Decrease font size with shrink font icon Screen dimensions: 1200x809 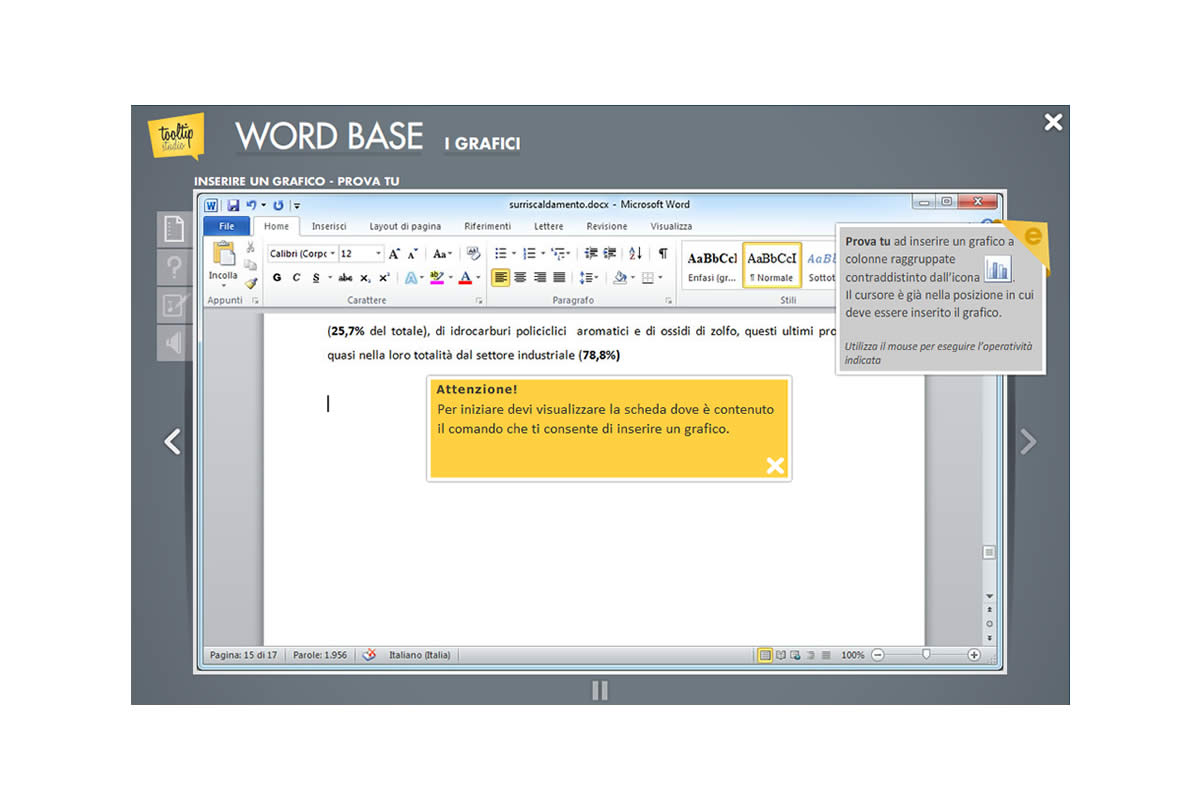click(x=412, y=254)
